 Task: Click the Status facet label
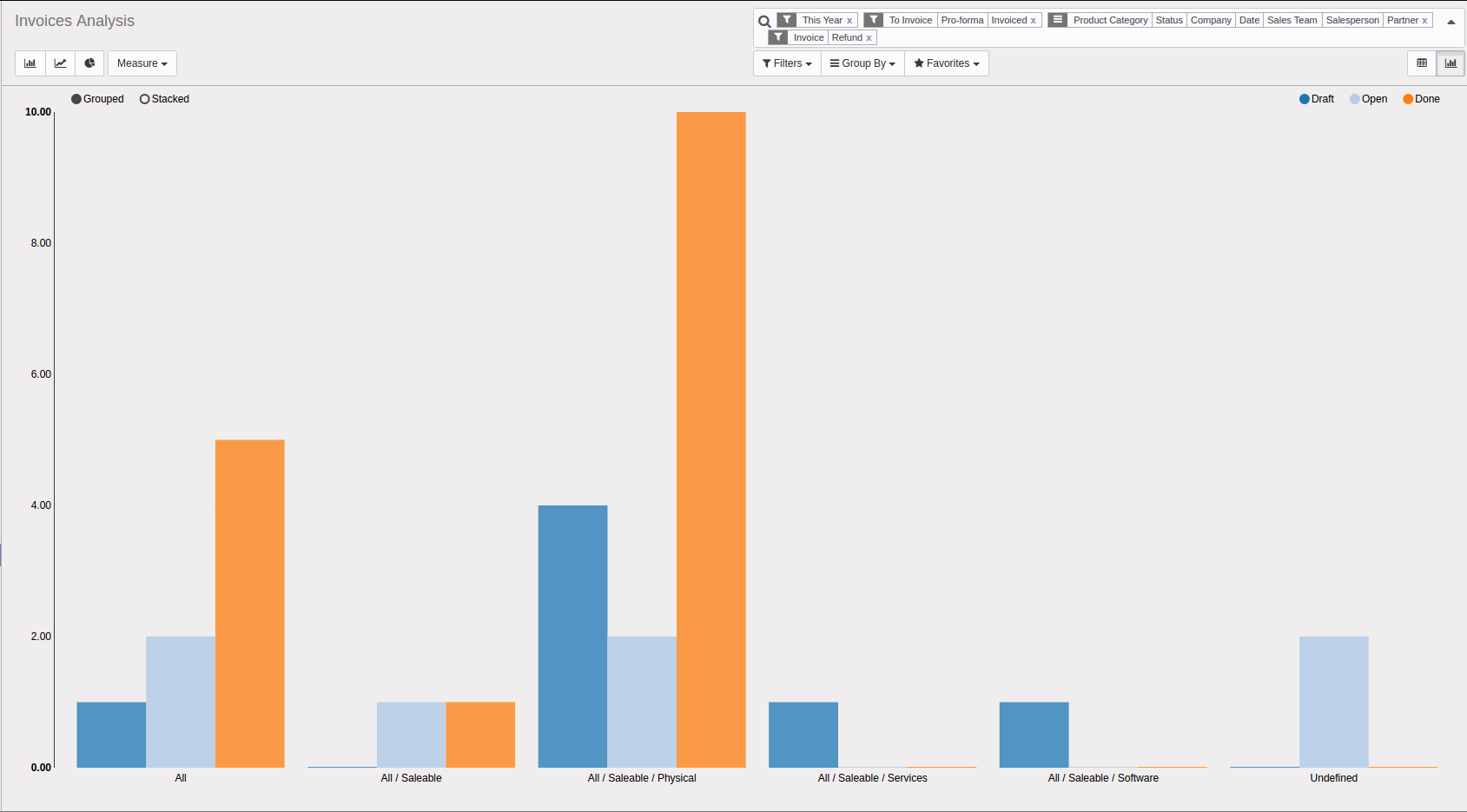coord(1169,20)
